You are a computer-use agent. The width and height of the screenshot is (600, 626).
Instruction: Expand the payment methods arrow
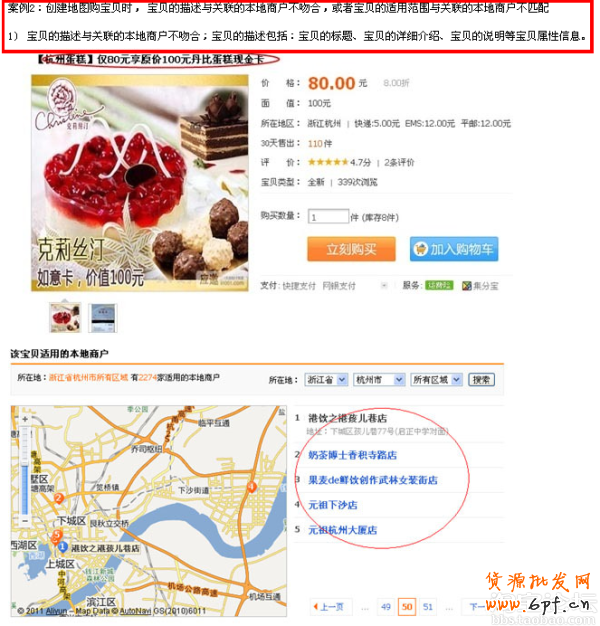(384, 285)
